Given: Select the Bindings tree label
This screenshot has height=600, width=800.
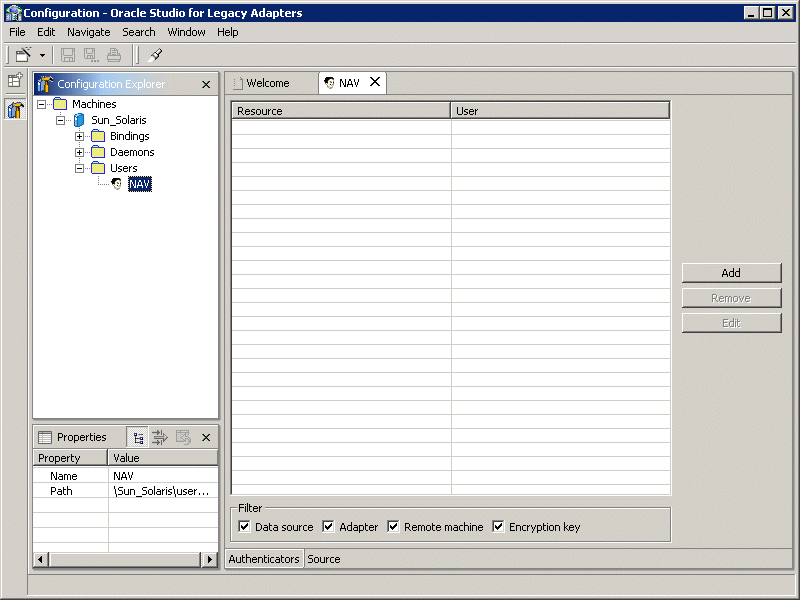Looking at the screenshot, I should point(130,136).
